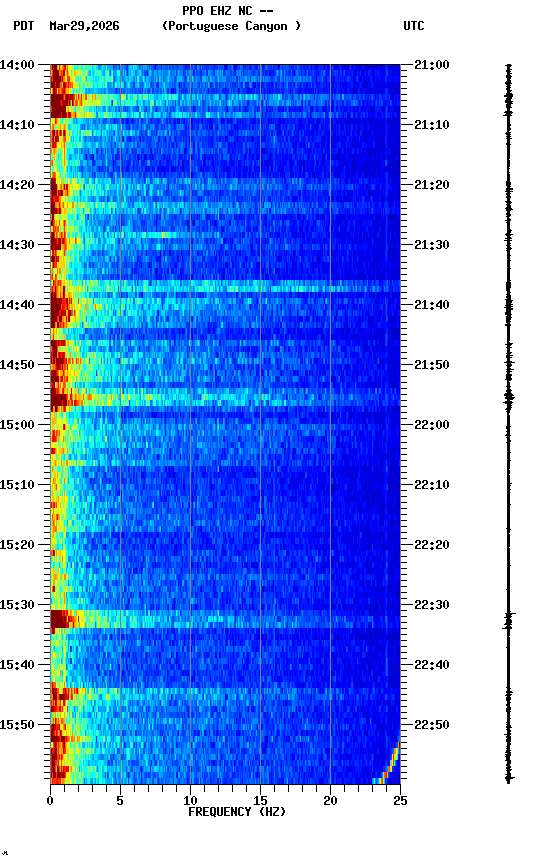Click the '22:30' UTC time label
This screenshot has height=864, width=552.
432,605
